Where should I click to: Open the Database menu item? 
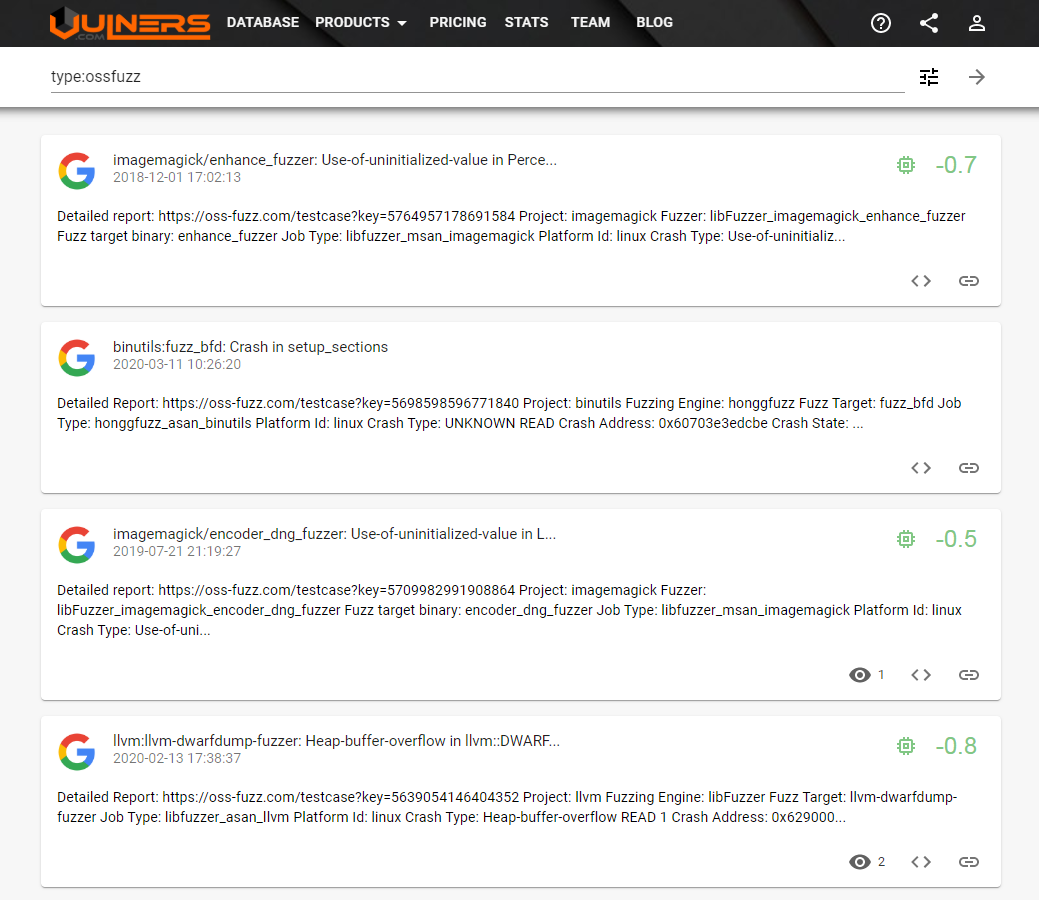click(263, 22)
